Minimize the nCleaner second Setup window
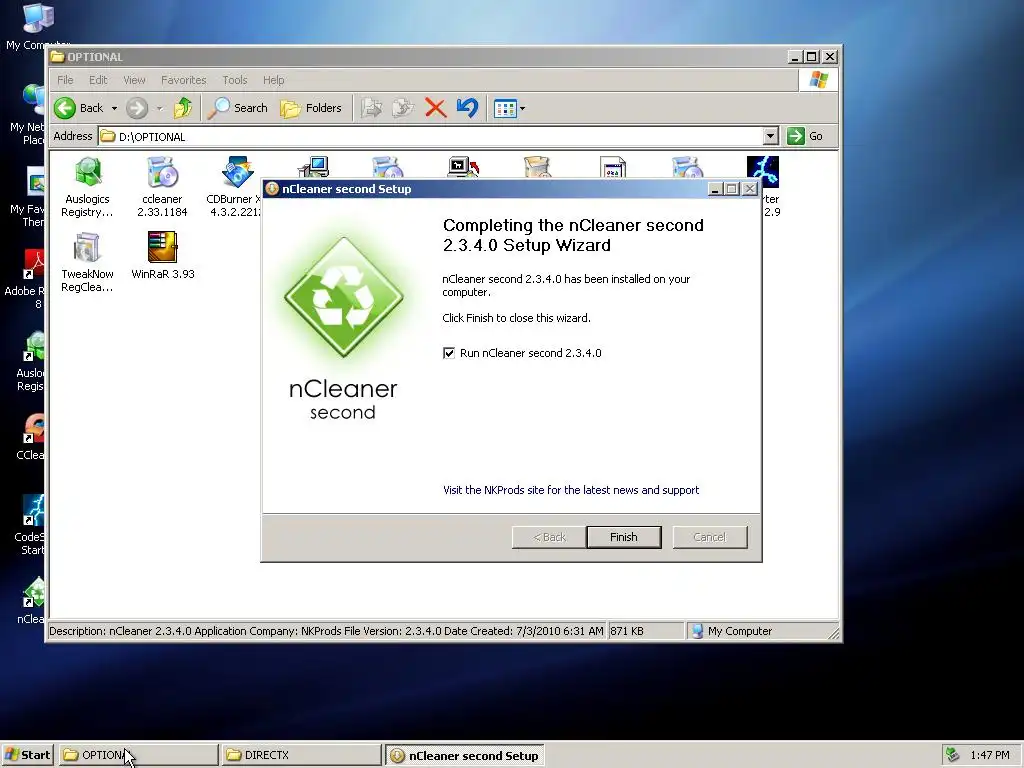The image size is (1024, 768). (x=715, y=189)
